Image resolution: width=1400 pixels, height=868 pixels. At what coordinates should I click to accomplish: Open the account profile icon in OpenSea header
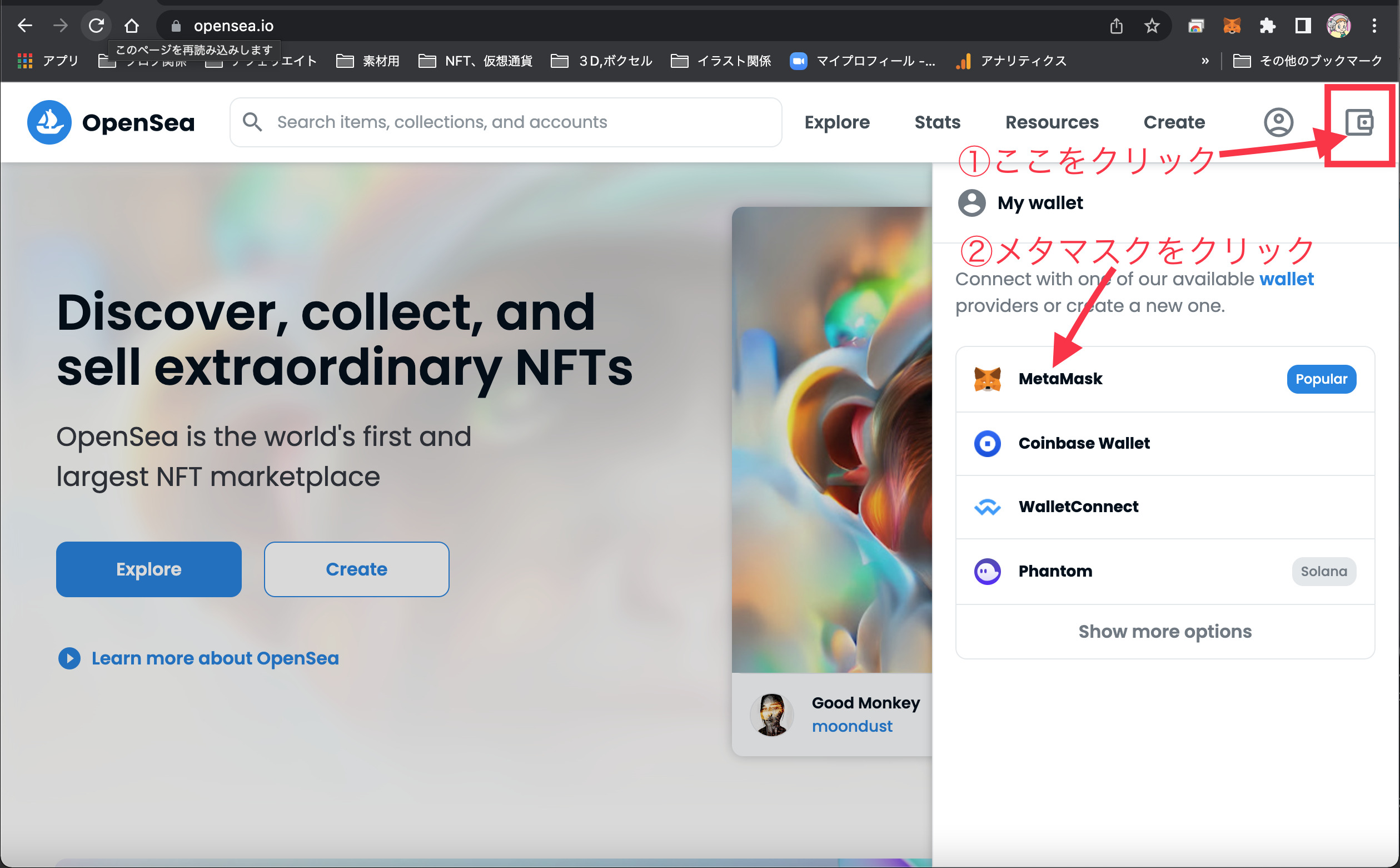pos(1278,122)
